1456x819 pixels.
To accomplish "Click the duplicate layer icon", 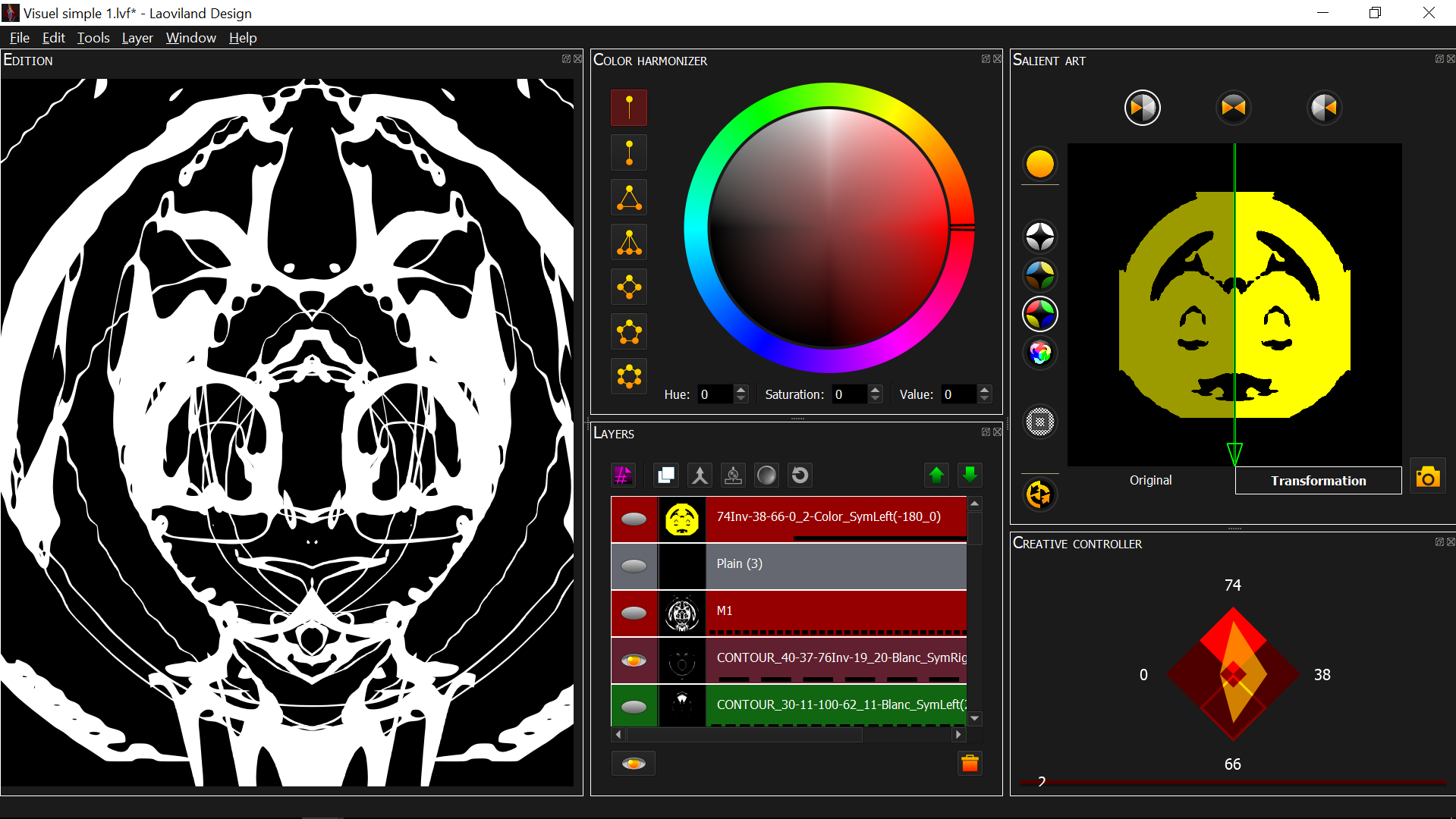I will pyautogui.click(x=666, y=475).
